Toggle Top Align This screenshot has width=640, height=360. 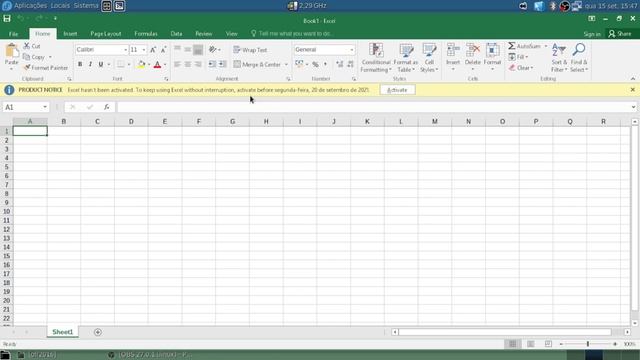tap(177, 49)
